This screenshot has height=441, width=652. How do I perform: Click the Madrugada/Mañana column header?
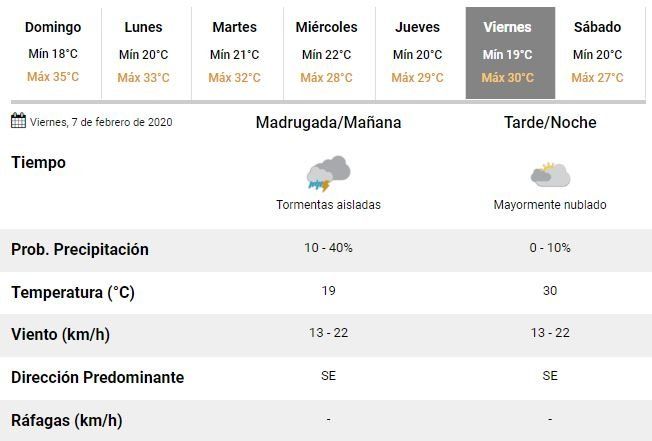coord(328,123)
